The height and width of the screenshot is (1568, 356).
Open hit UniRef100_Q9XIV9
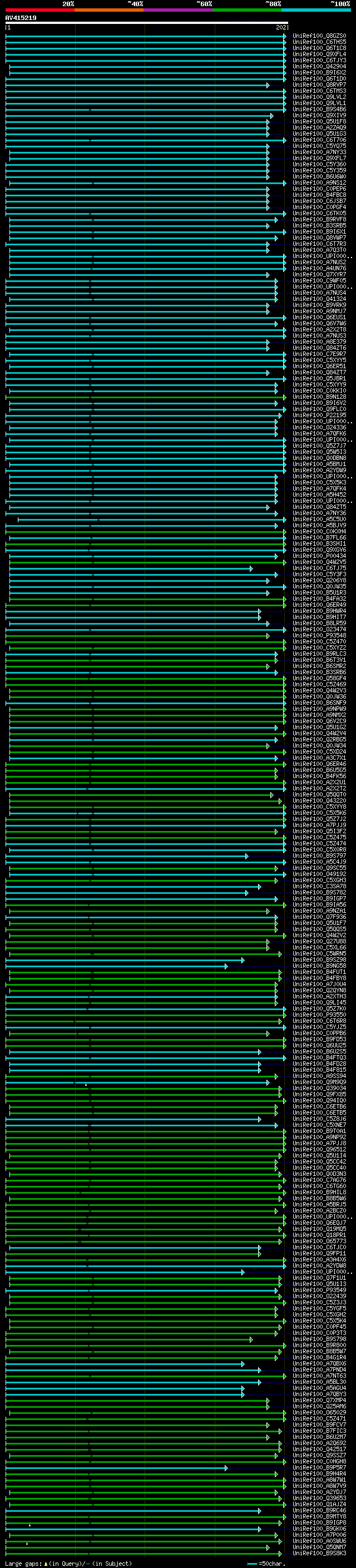click(319, 115)
